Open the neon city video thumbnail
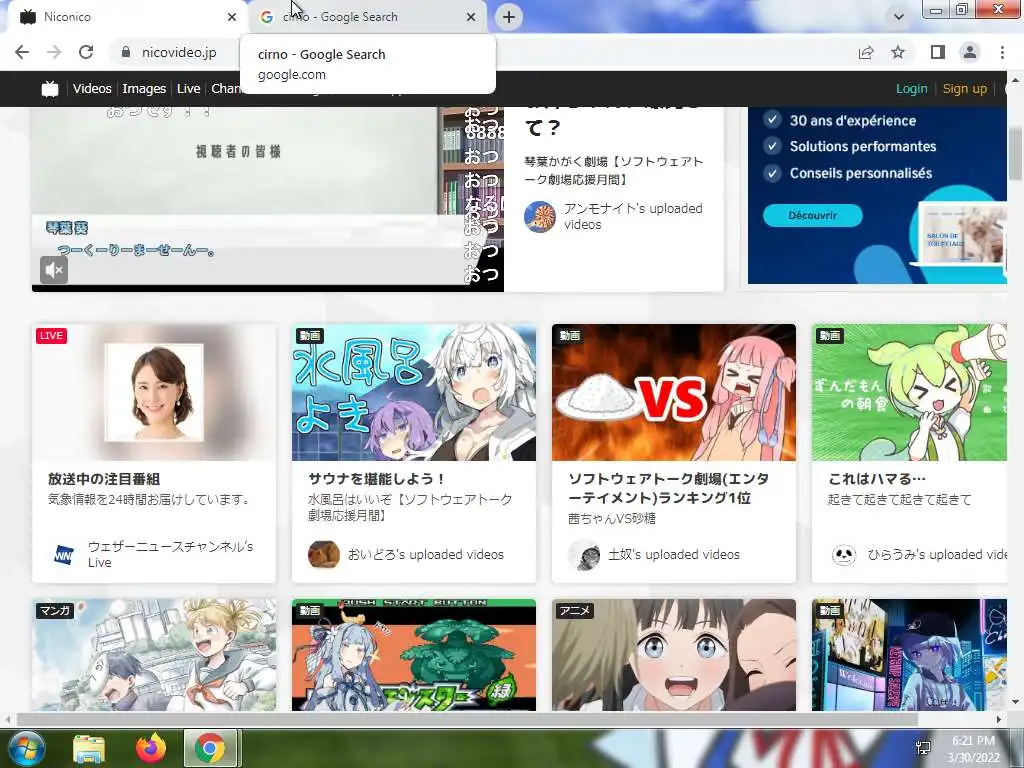 coord(909,655)
